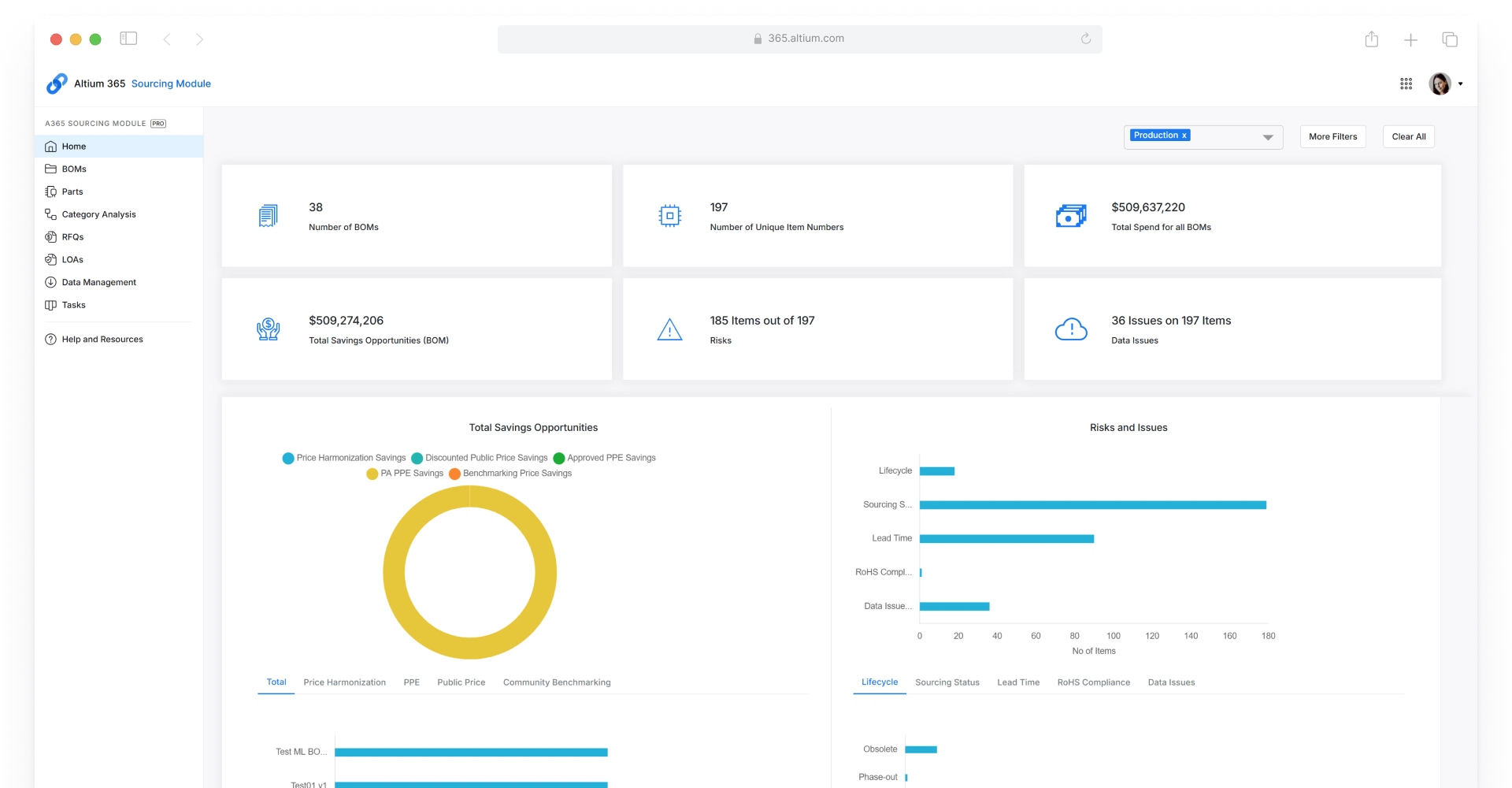
Task: Select the Sourcing Status tab
Action: click(947, 682)
